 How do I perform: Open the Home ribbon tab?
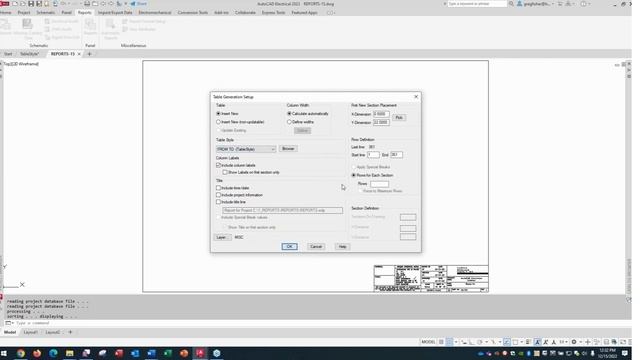6,13
